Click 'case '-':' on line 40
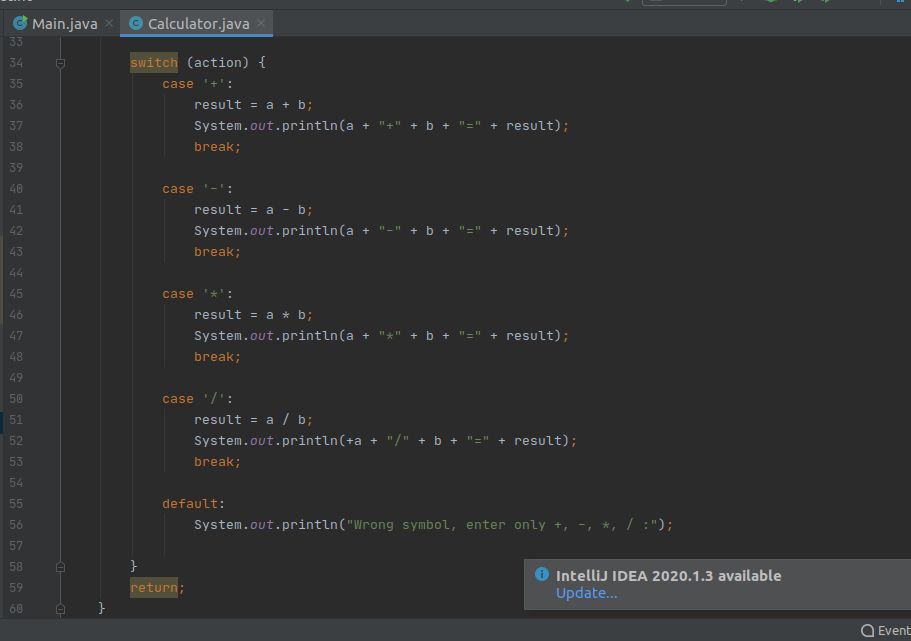911x641 pixels. [198, 189]
